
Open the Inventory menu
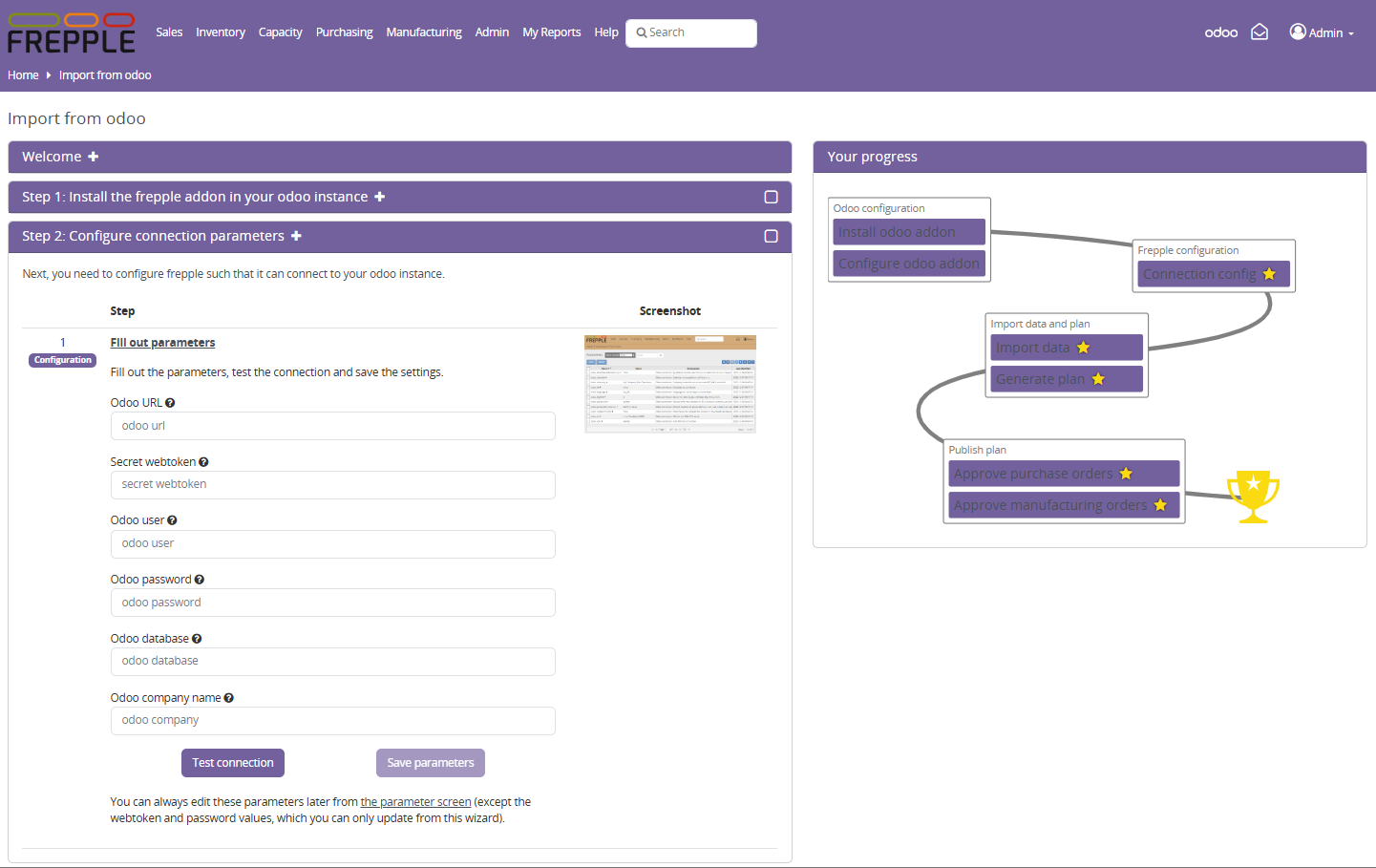tap(221, 32)
